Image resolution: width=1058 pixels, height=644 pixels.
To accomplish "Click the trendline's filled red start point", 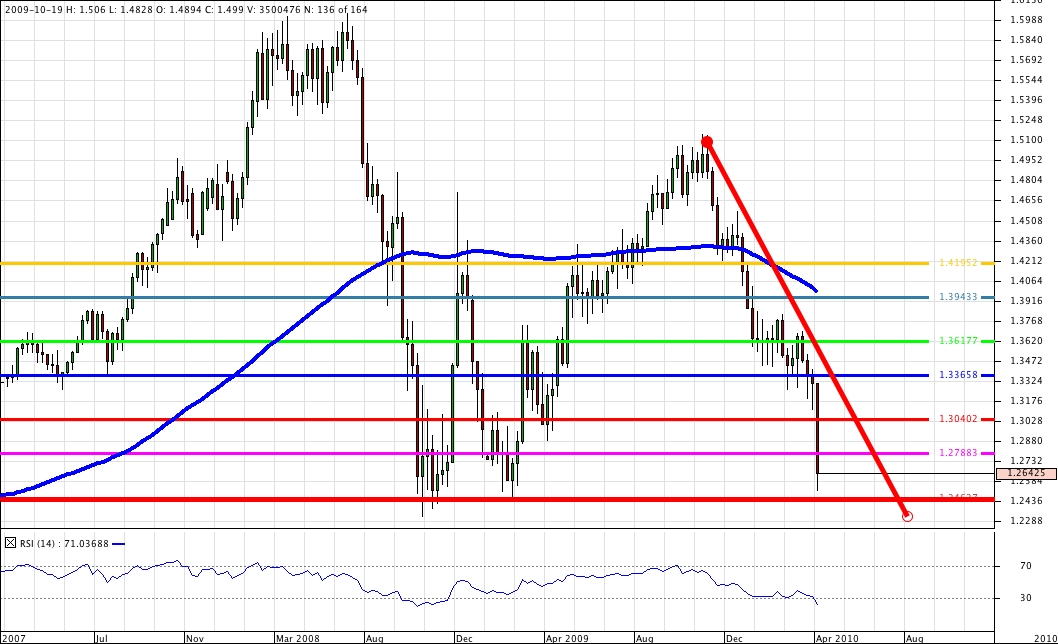I will tap(707, 142).
